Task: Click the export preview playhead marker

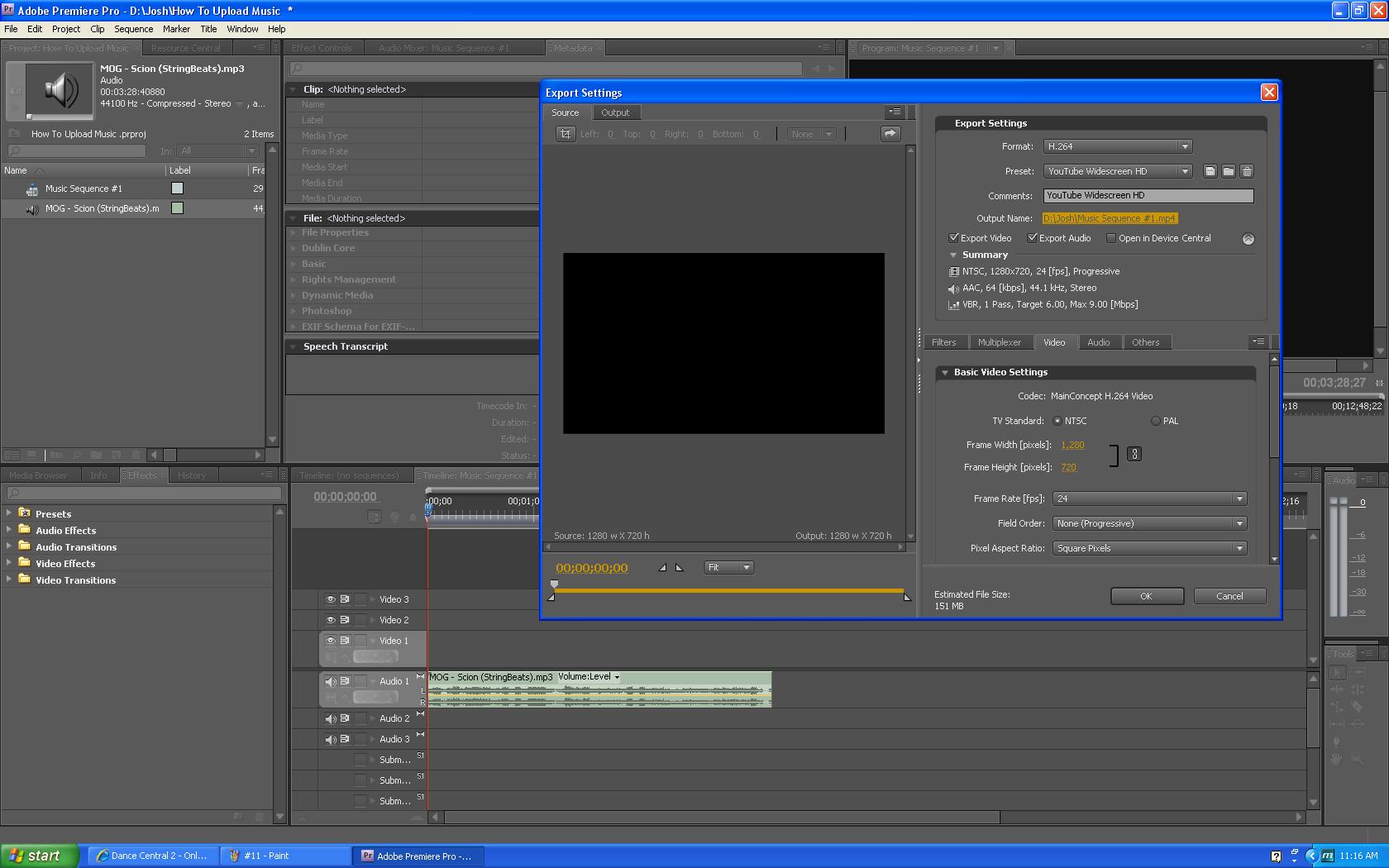Action: coord(554,584)
